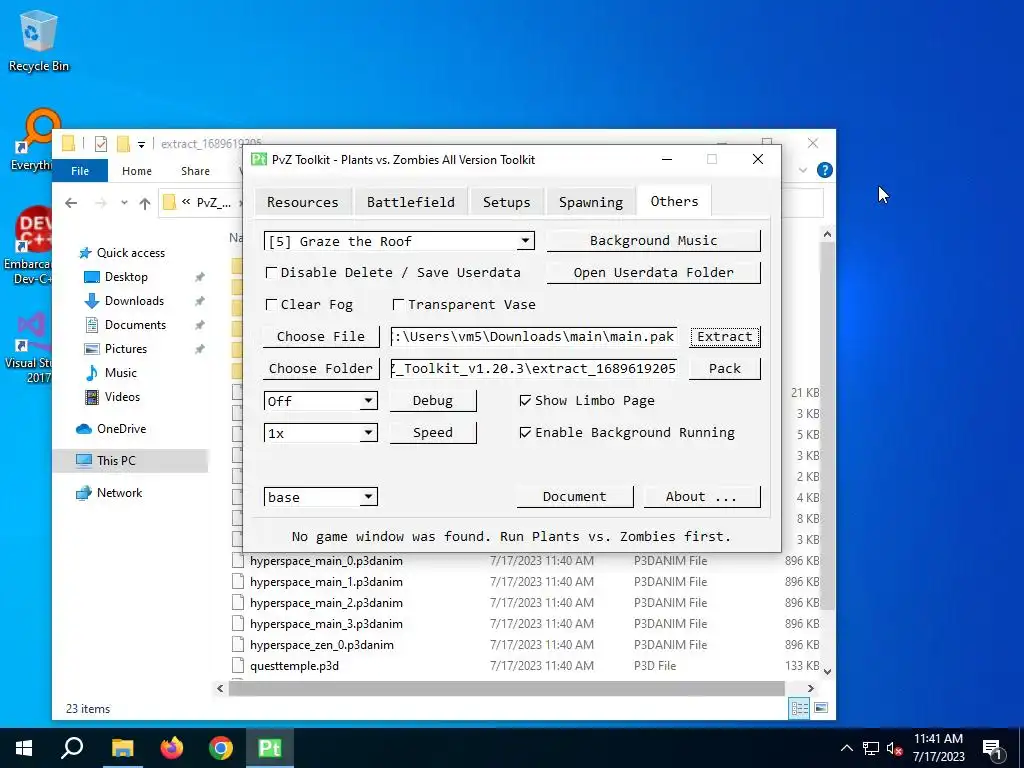Switch Explorer to details view icon

(x=799, y=708)
